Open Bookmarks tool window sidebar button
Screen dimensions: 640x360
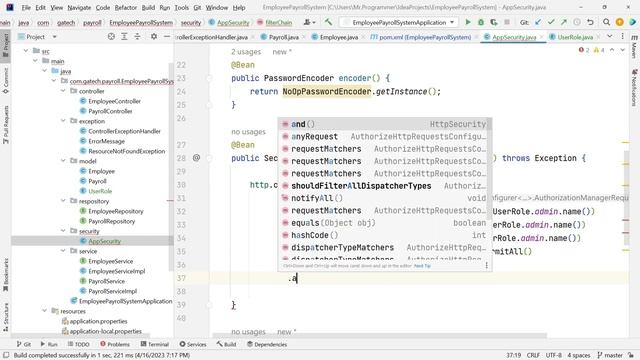click(6, 275)
